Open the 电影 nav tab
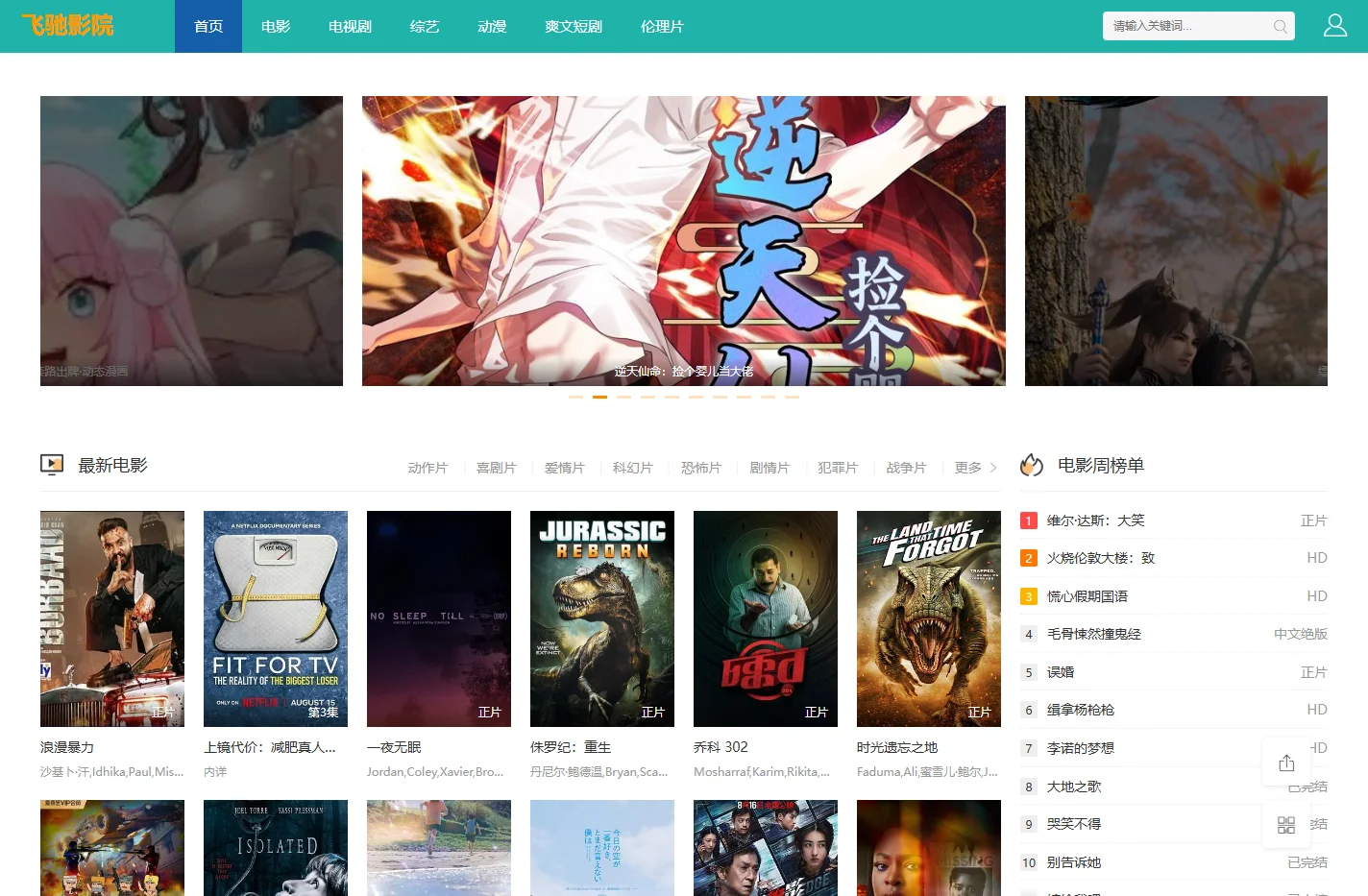Image resolution: width=1368 pixels, height=896 pixels. coord(276,26)
